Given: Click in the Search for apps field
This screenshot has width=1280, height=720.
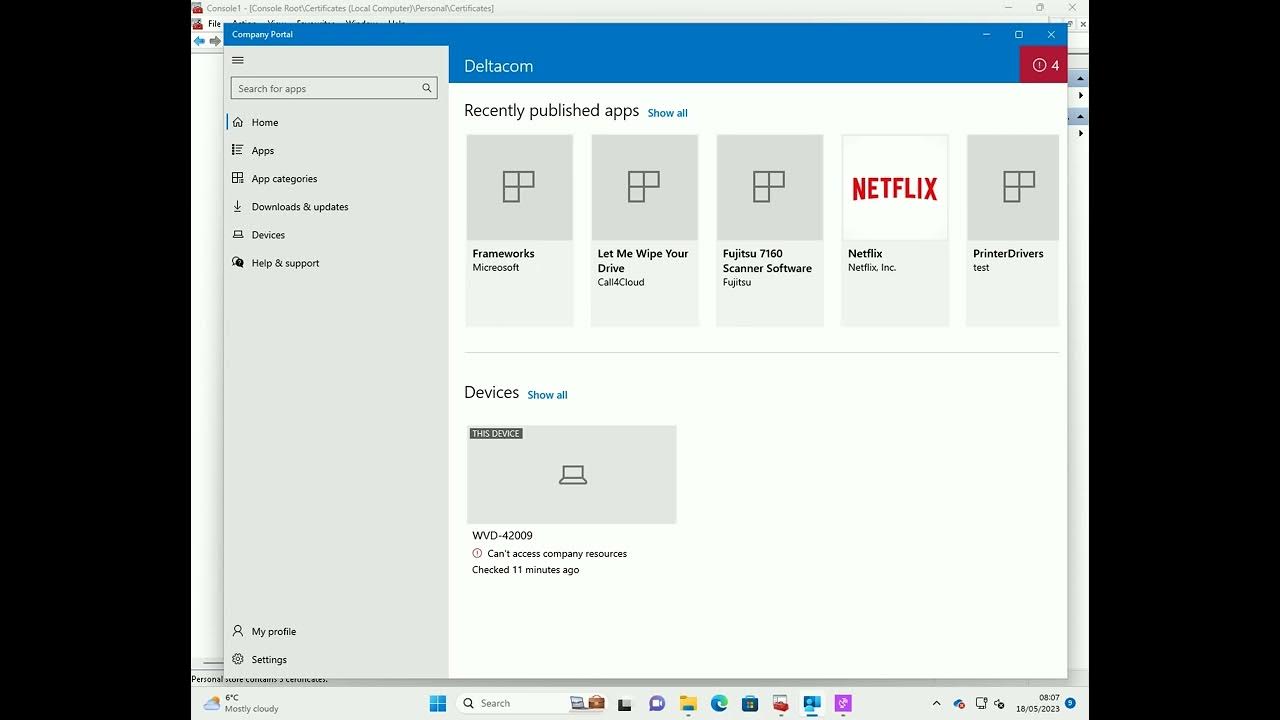Looking at the screenshot, I should 334,88.
